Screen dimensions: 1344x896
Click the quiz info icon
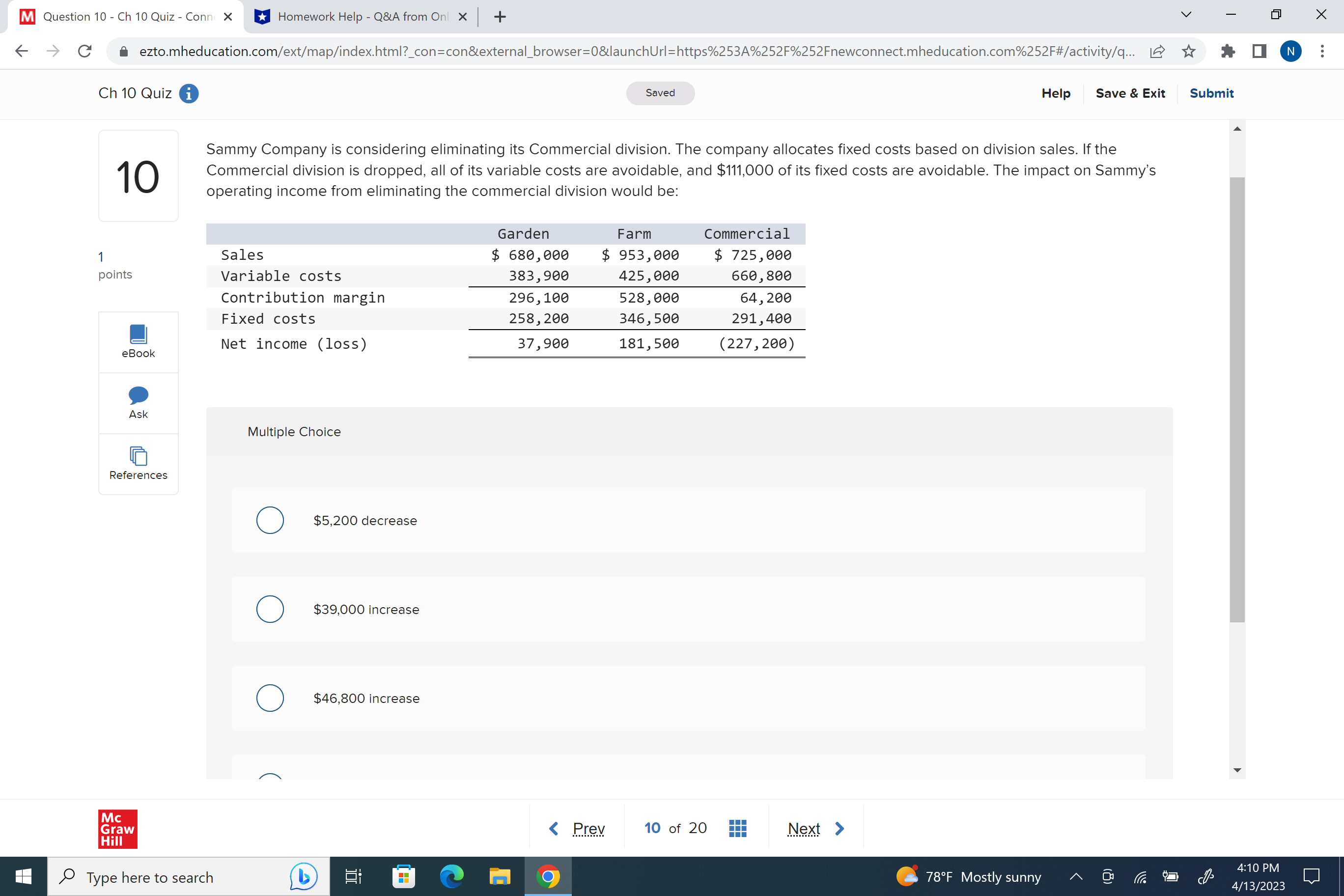pyautogui.click(x=189, y=93)
